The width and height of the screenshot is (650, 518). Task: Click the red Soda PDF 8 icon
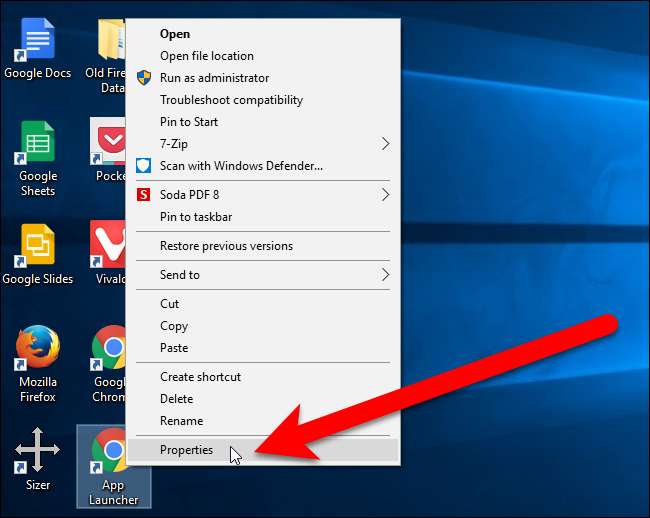(x=143, y=194)
